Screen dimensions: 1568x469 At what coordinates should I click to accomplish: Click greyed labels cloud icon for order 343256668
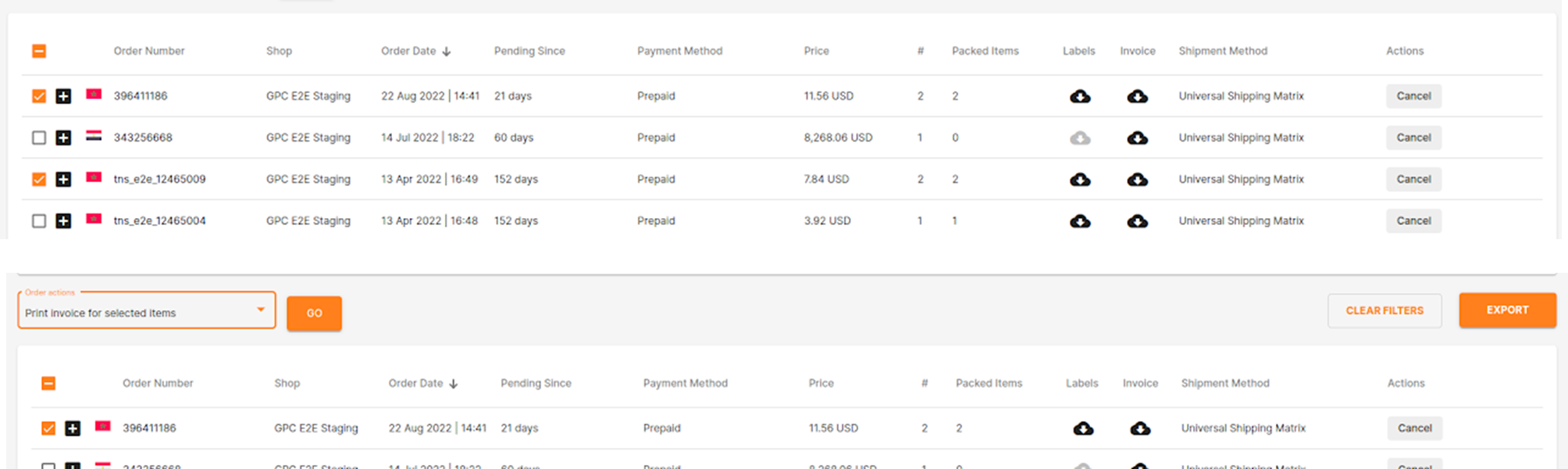tap(1080, 138)
